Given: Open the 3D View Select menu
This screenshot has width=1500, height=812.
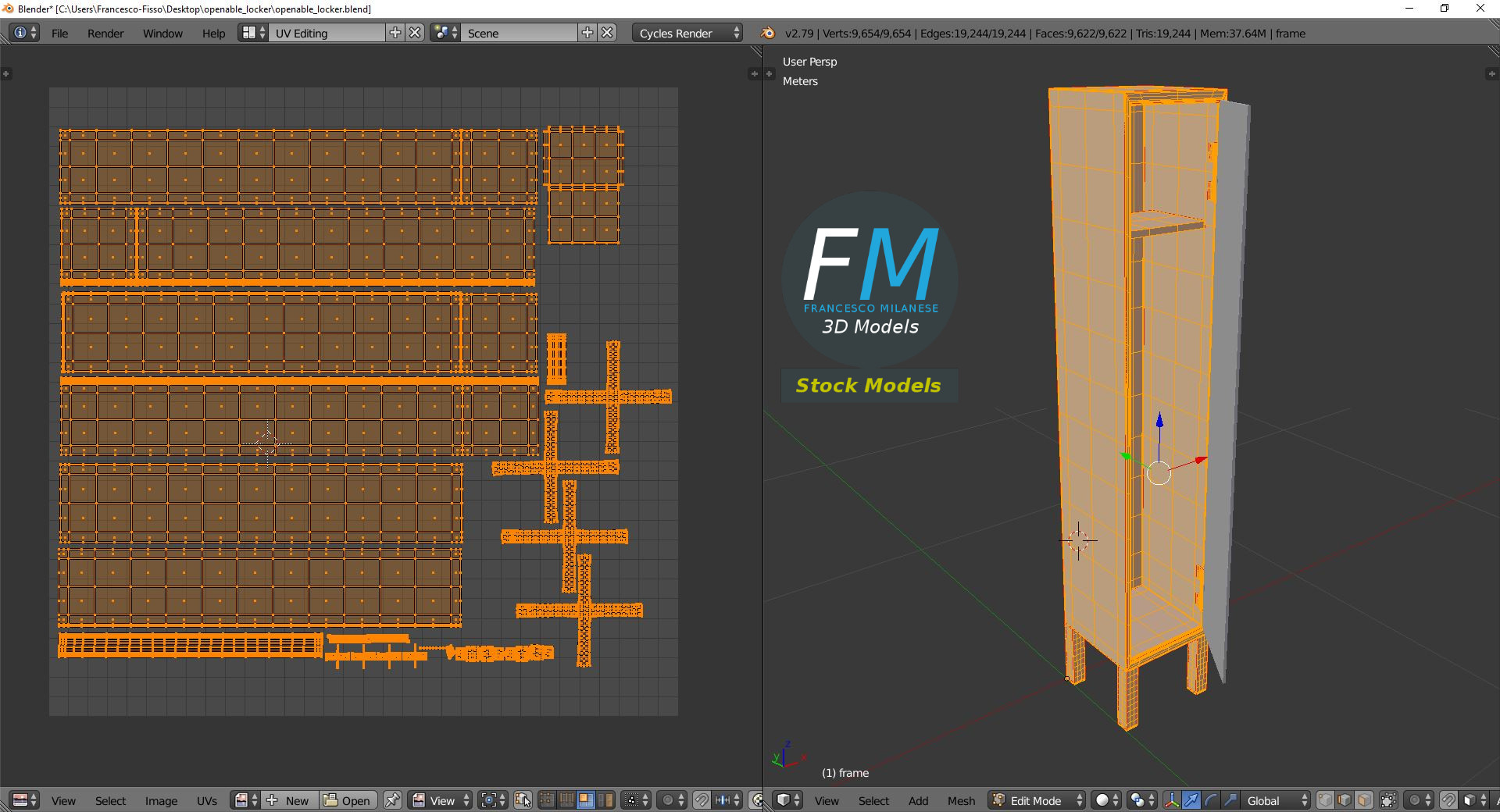Looking at the screenshot, I should (873, 801).
